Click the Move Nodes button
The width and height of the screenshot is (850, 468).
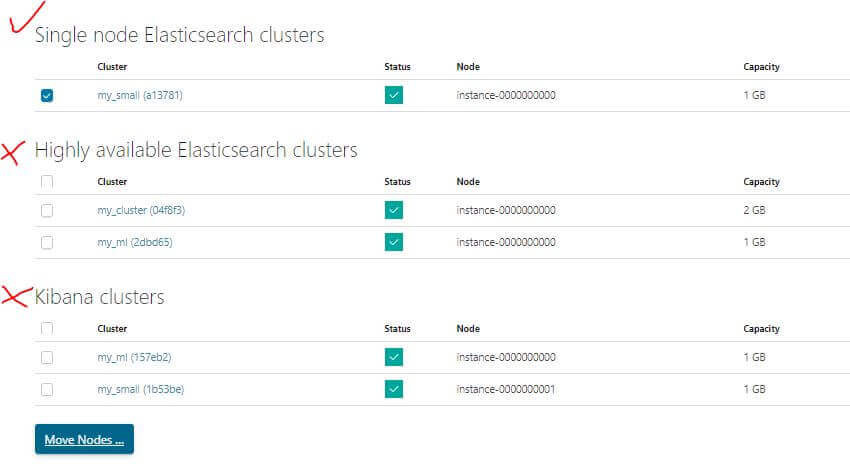click(x=84, y=439)
